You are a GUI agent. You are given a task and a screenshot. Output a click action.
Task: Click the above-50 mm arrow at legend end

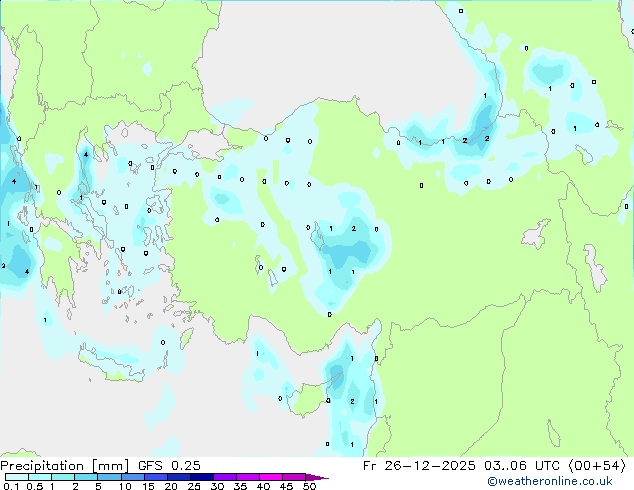317,477
